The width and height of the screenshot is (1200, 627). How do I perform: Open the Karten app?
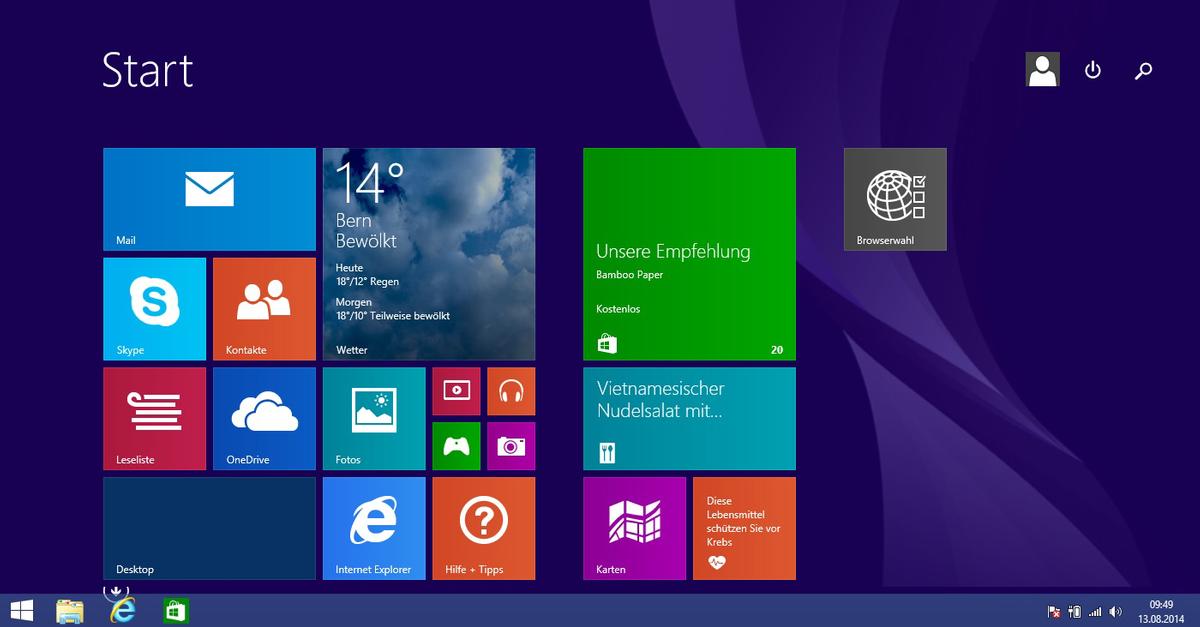pyautogui.click(x=635, y=528)
